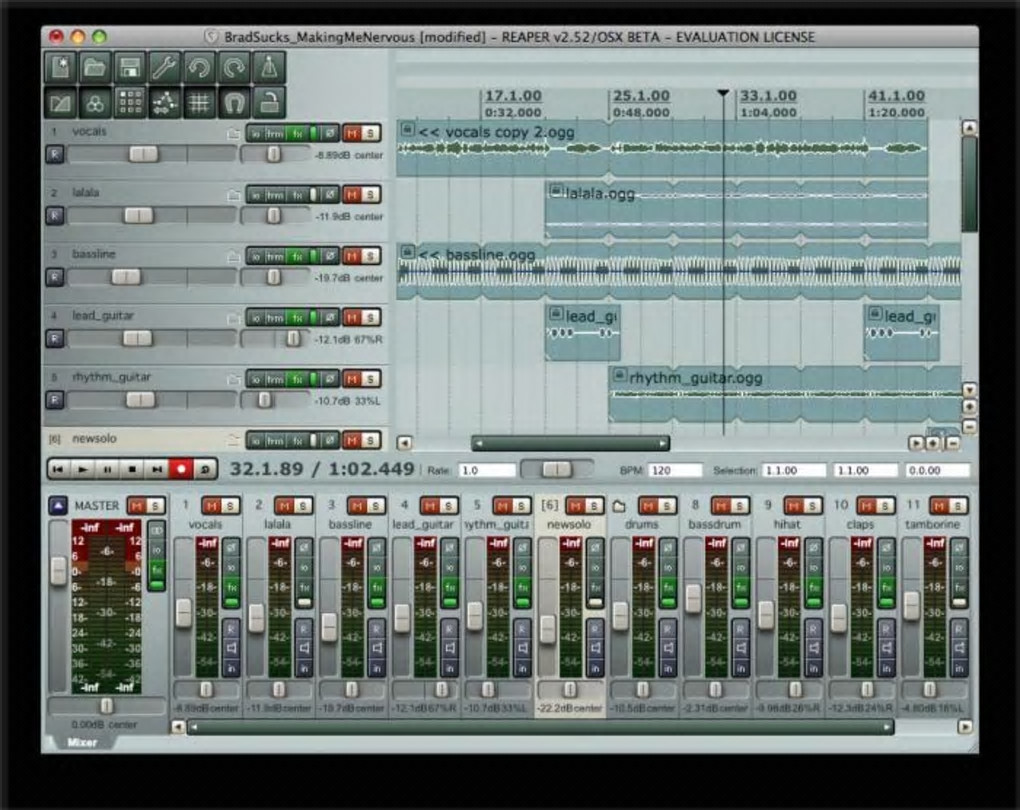
Task: Click the Undo arrow icon
Action: point(200,68)
